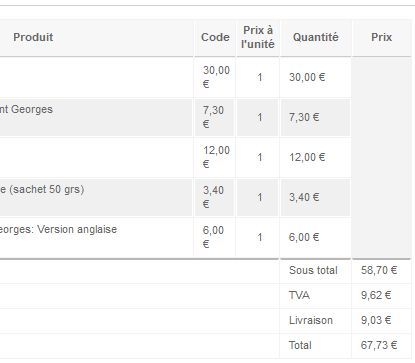Click the Code column header

click(215, 37)
